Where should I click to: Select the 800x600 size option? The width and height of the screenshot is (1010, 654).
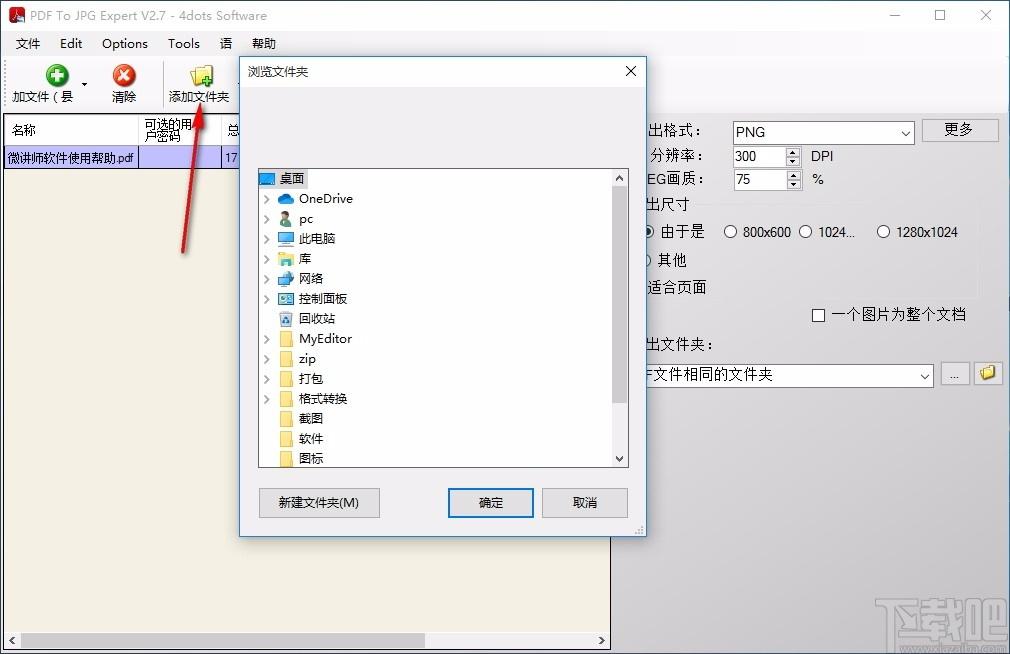point(758,232)
